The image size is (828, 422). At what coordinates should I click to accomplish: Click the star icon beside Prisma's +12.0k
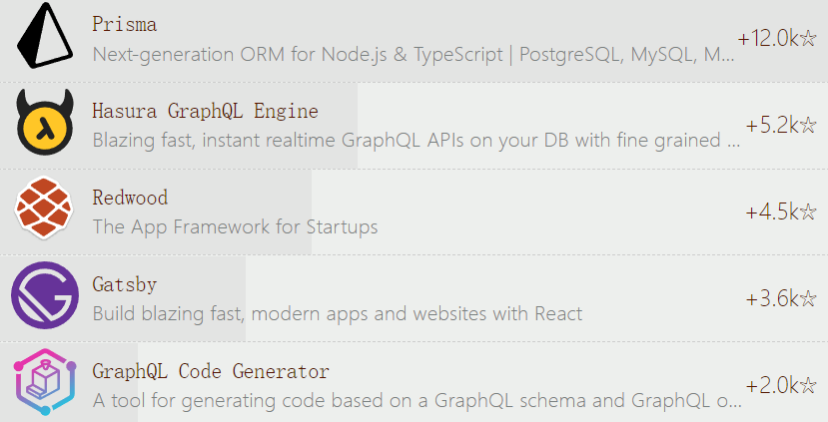[x=810, y=40]
